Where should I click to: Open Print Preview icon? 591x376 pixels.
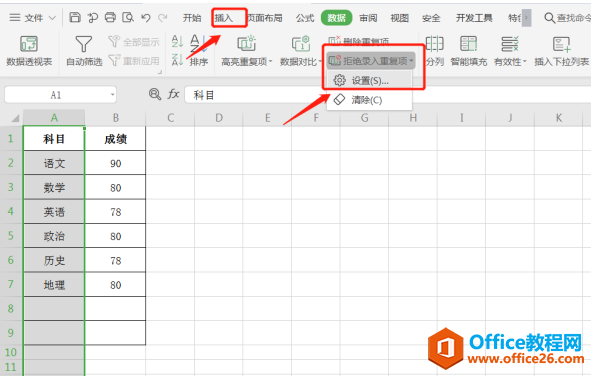[128, 17]
